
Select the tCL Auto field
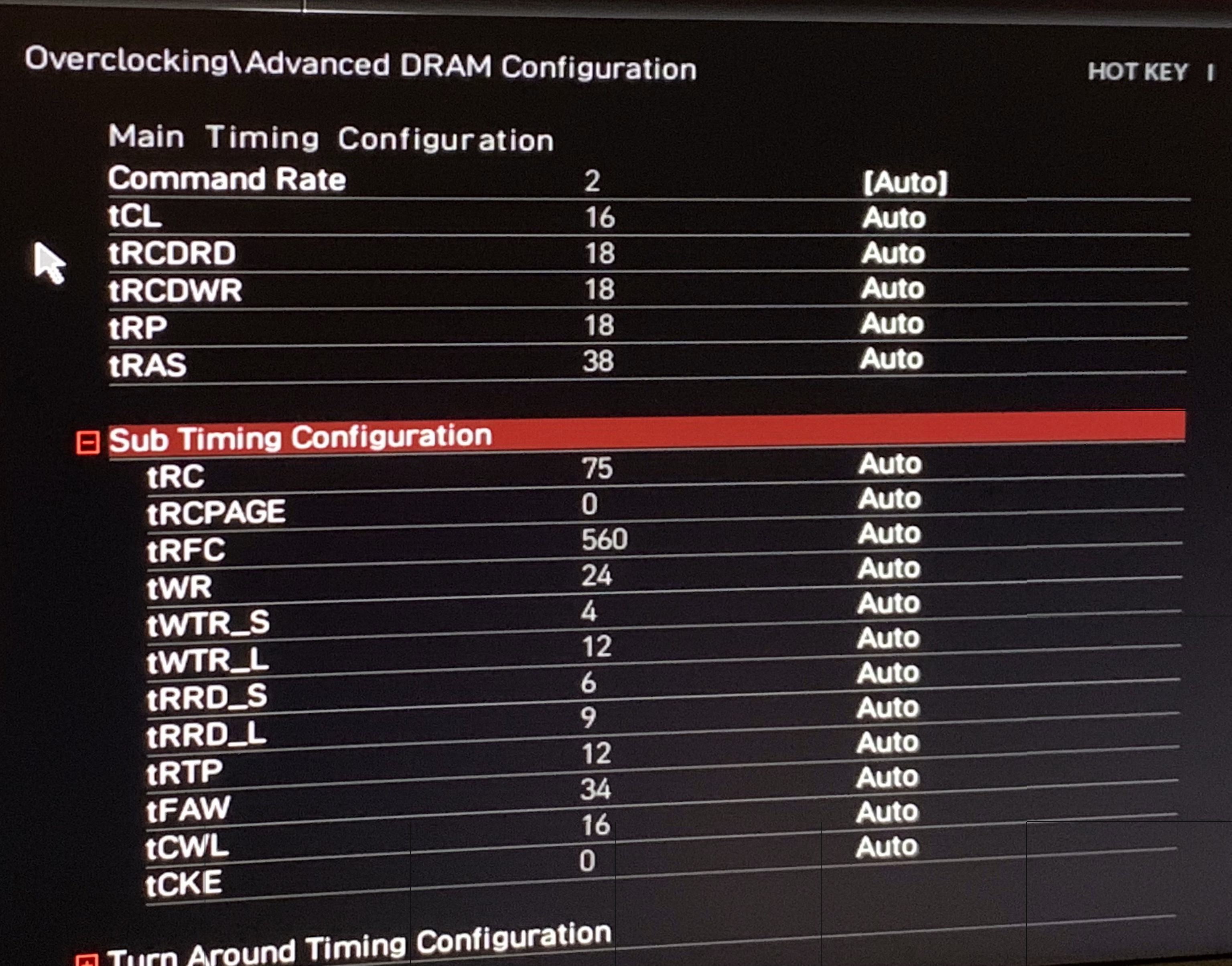(x=893, y=218)
